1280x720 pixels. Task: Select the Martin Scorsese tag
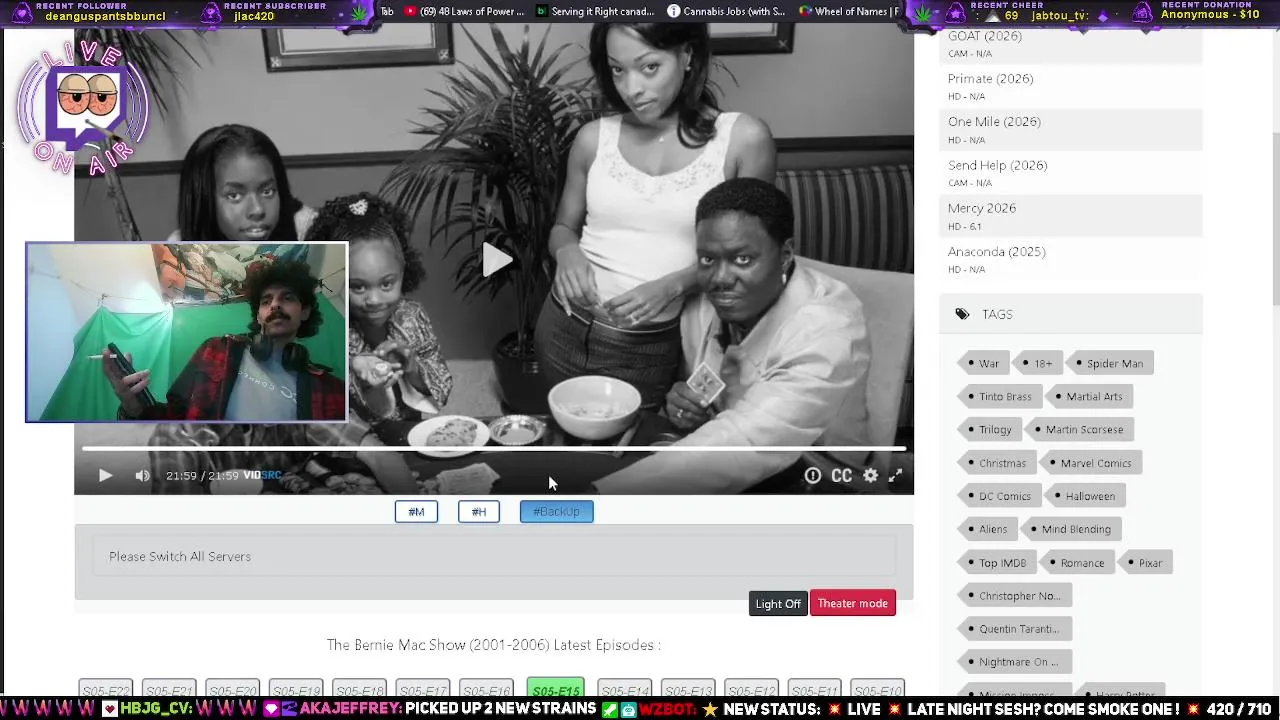point(1079,429)
